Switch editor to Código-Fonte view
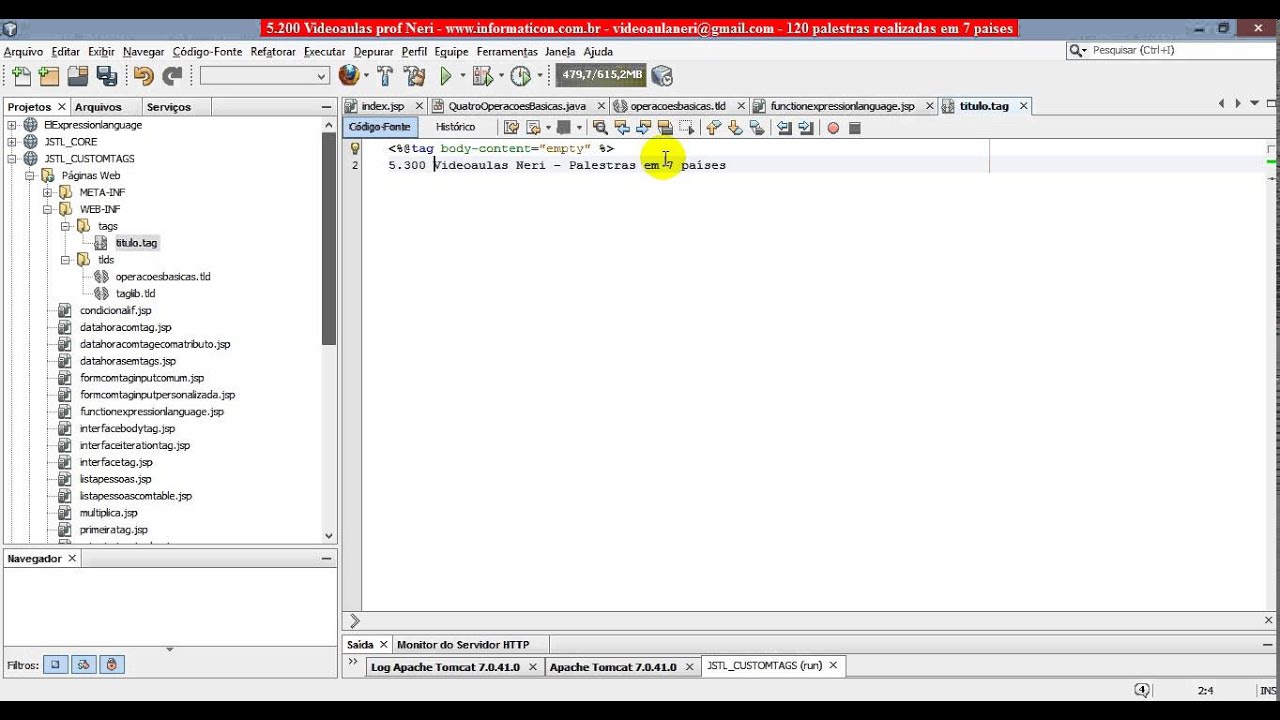Viewport: 1280px width, 720px height. (x=379, y=127)
